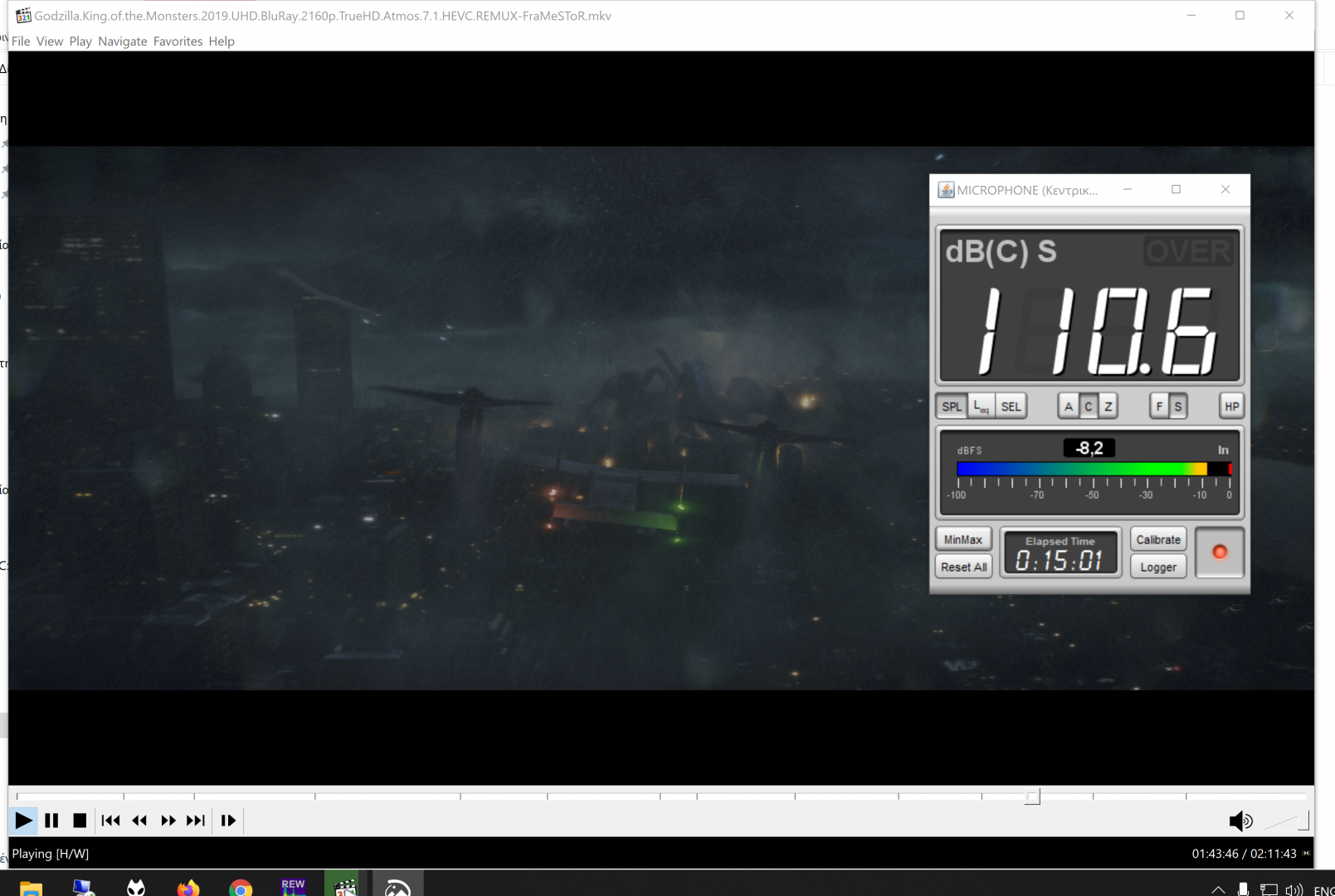Click the seek bar thumb position

(x=1032, y=796)
